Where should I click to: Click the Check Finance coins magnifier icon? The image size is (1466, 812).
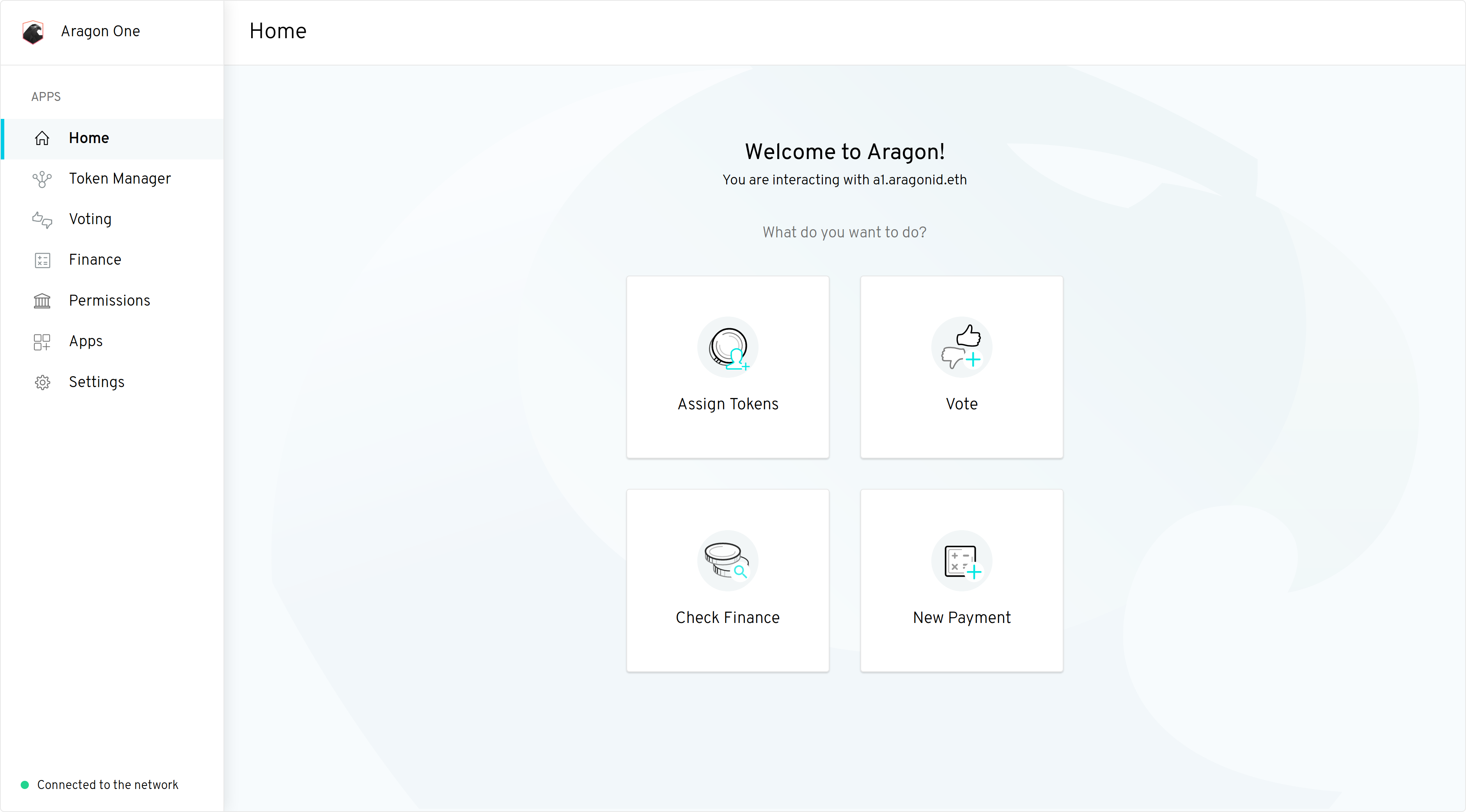pos(728,561)
